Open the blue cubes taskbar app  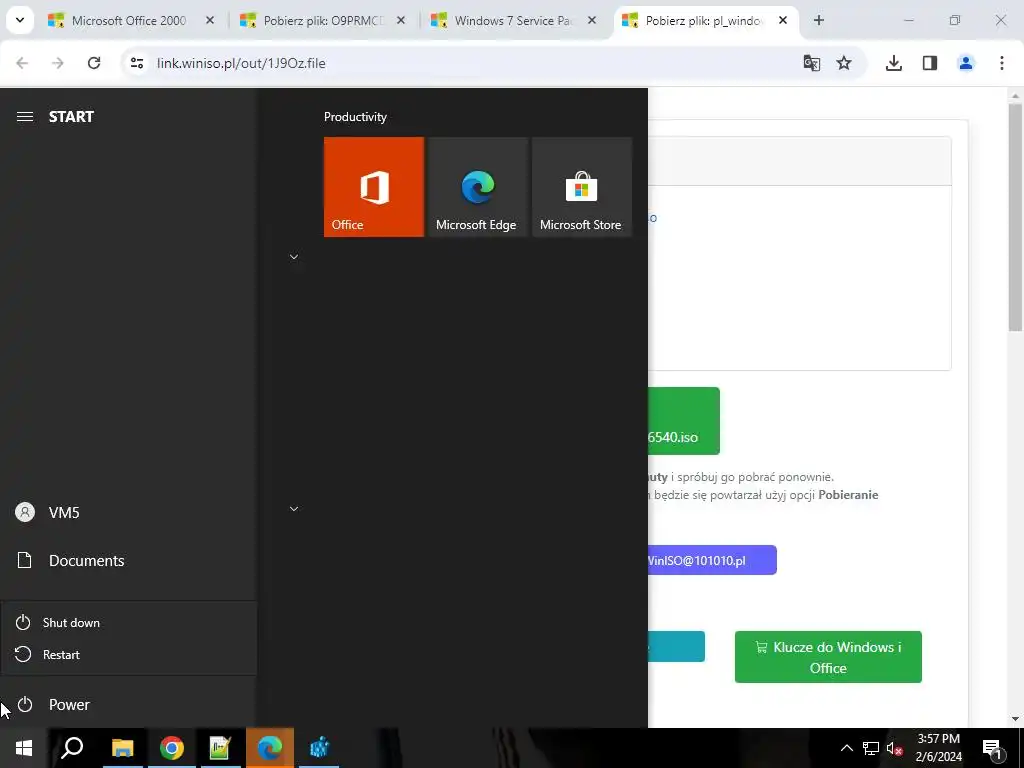click(x=319, y=748)
